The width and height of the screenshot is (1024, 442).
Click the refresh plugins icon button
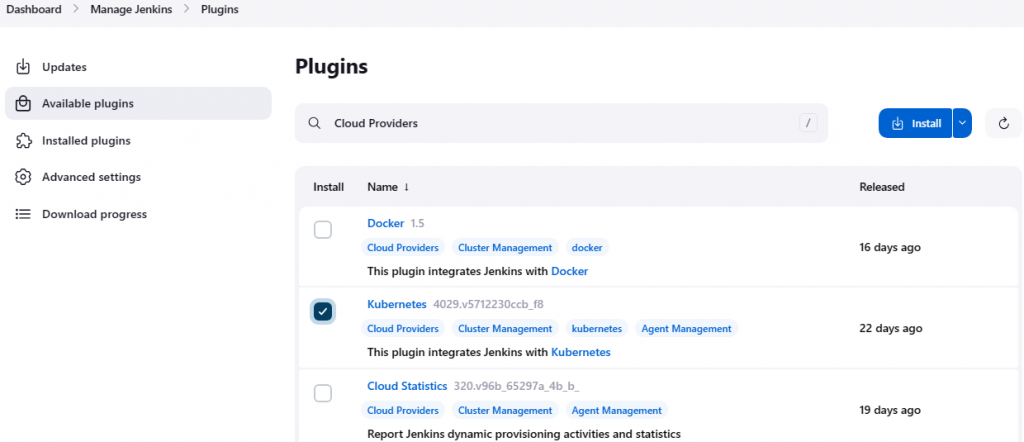[x=1003, y=123]
